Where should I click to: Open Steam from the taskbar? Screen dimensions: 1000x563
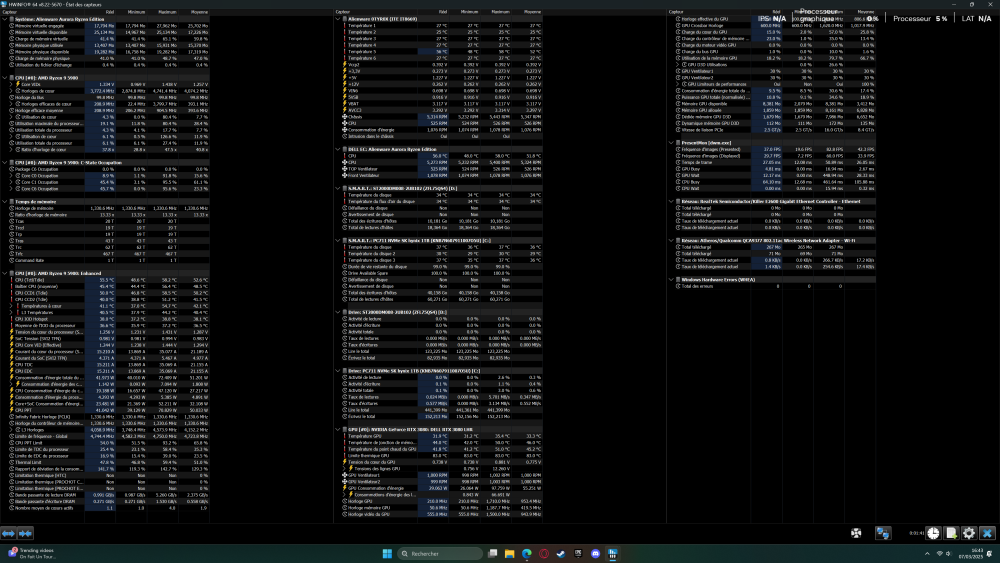[x=561, y=553]
